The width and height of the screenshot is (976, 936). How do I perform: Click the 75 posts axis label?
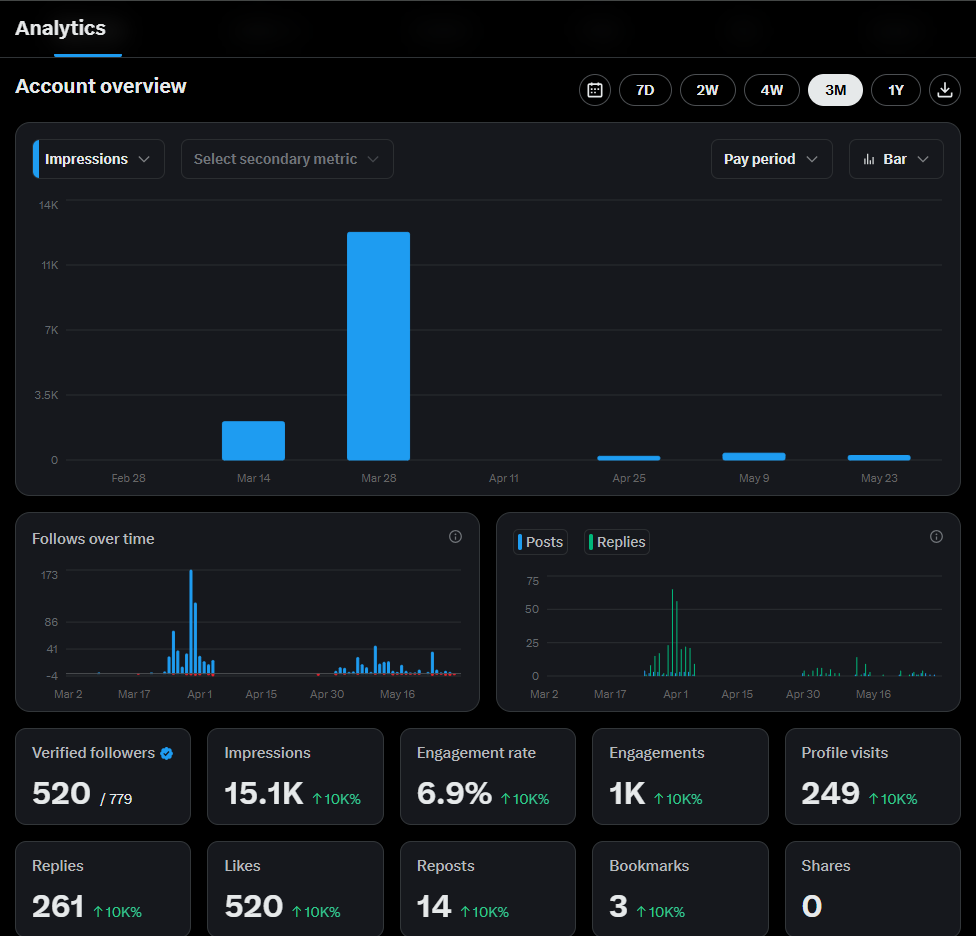pos(533,581)
